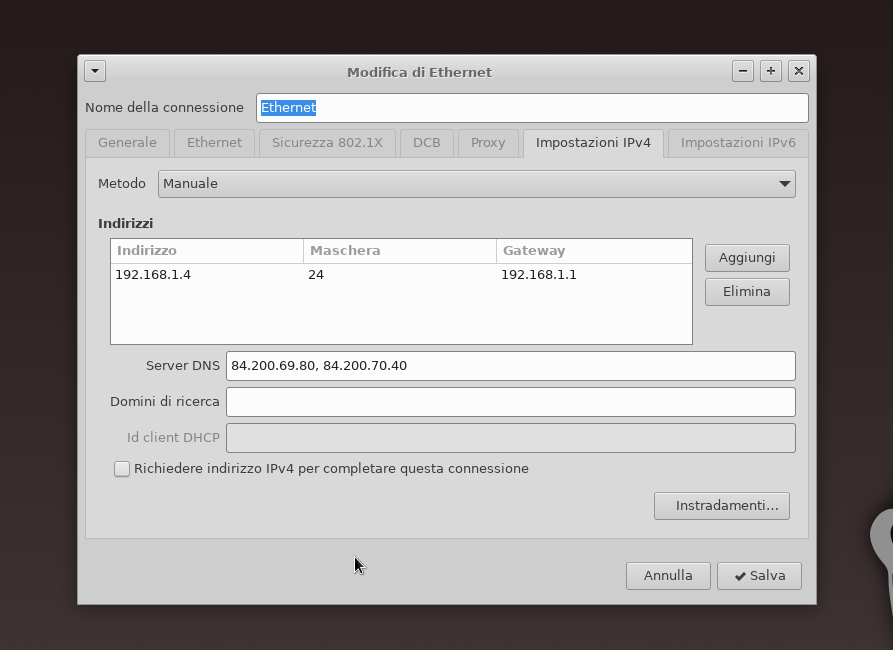Open the Instradamenti… routes dialog
Screen dimensions: 893x650
(x=722, y=506)
